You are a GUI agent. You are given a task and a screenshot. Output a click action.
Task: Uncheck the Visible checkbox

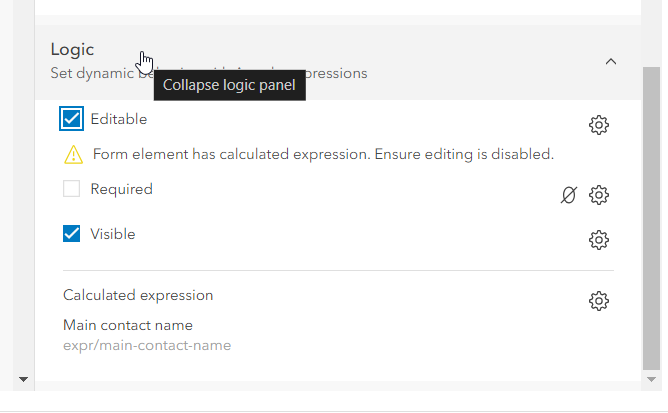(x=72, y=234)
